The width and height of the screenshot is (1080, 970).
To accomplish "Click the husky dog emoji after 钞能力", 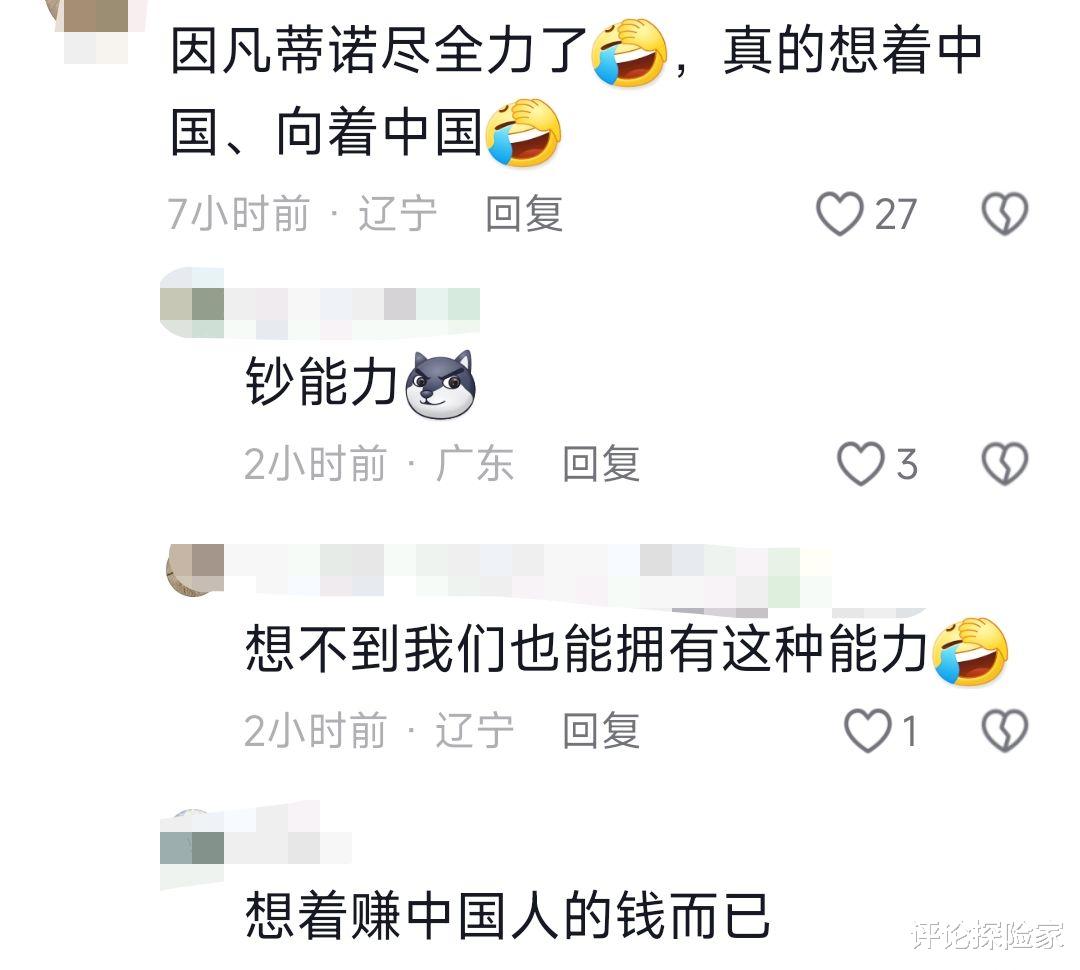I will tap(440, 385).
